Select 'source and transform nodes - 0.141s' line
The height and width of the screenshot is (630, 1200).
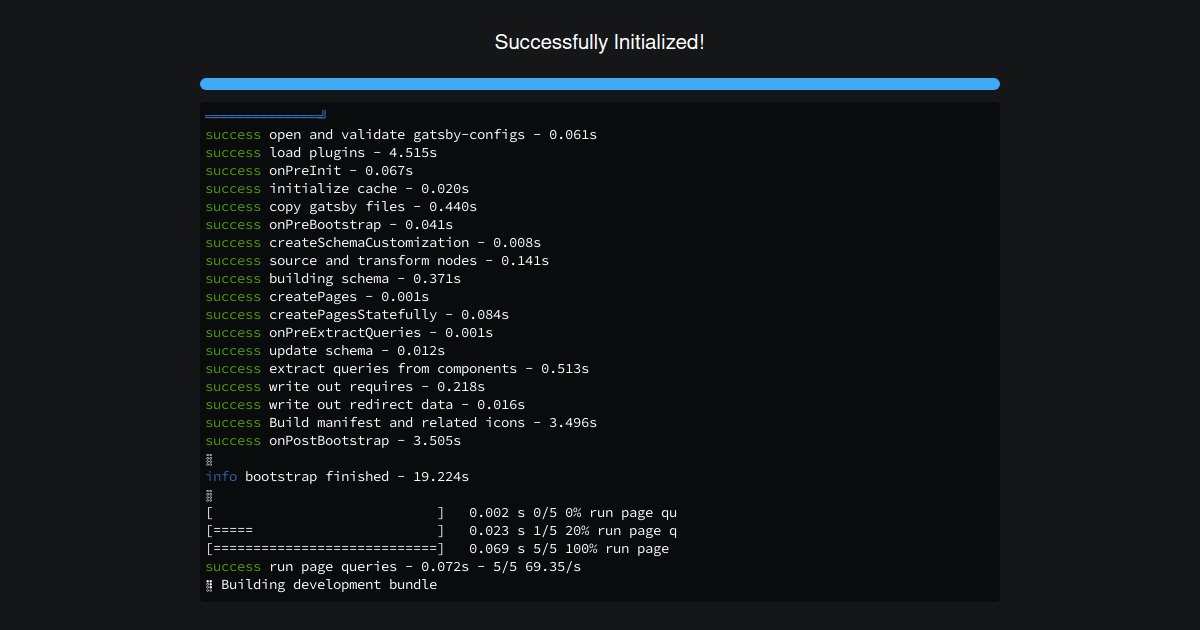[377, 260]
